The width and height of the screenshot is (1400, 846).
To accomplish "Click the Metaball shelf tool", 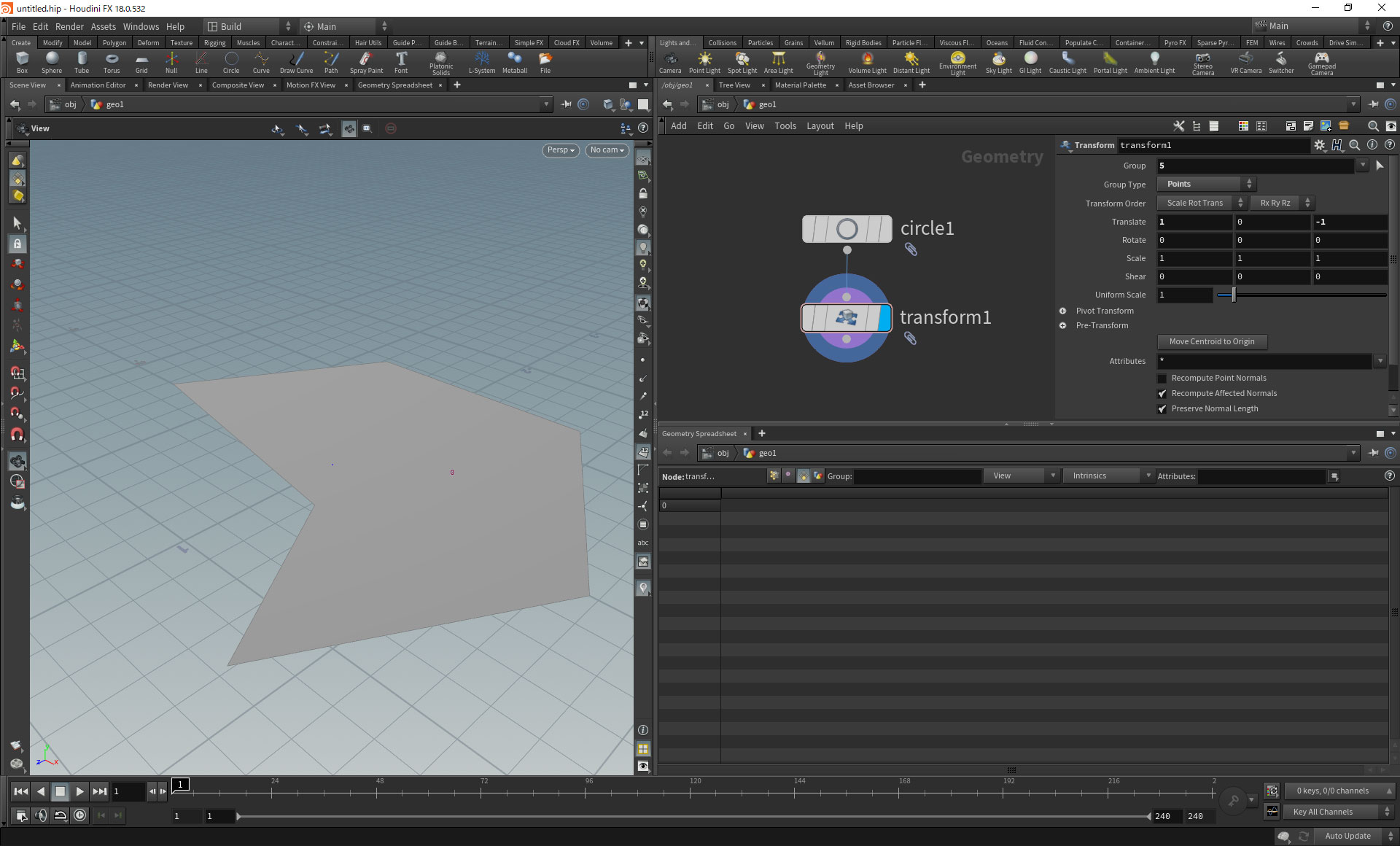I will click(x=515, y=63).
